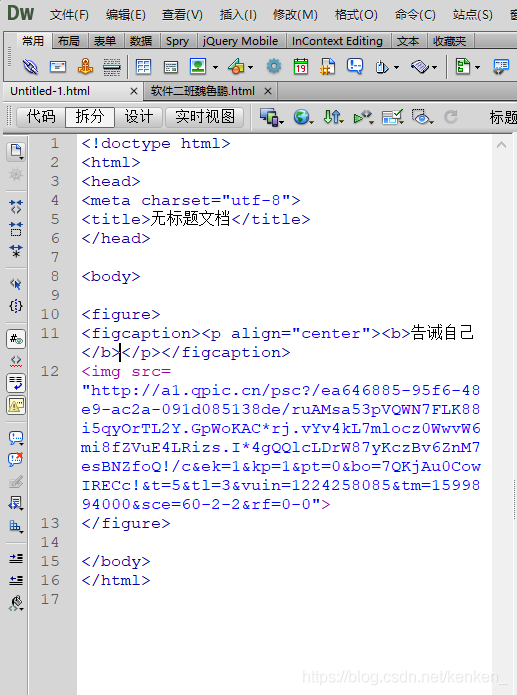517x695 pixels.
Task: Click the widget gear icon
Action: click(274, 67)
